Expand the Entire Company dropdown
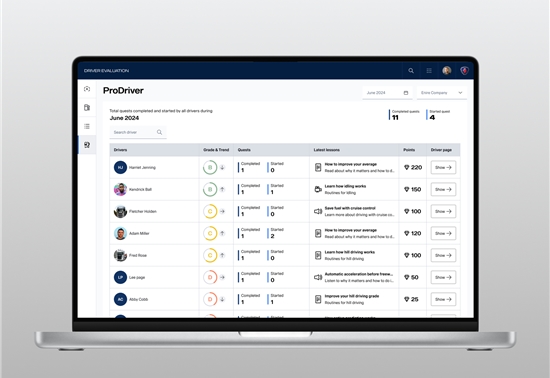 click(x=442, y=93)
